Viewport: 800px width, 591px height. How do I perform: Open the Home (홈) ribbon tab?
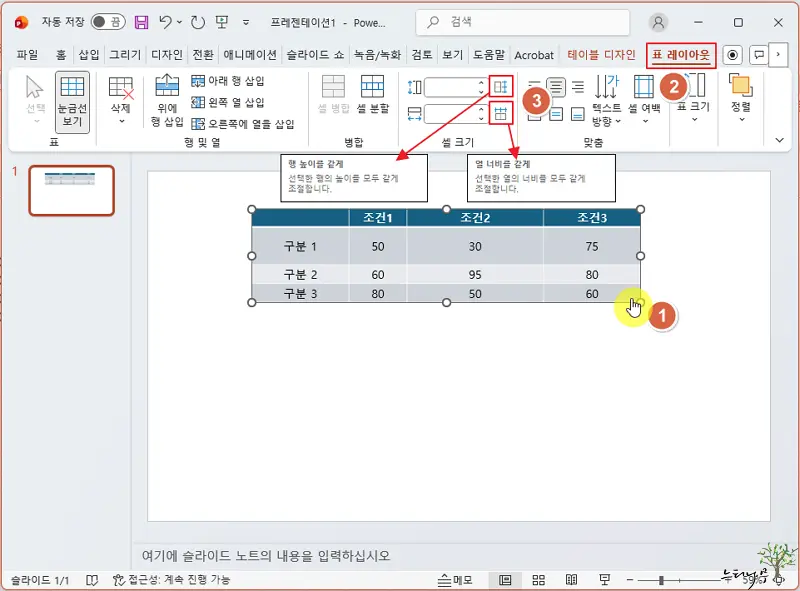coord(60,55)
